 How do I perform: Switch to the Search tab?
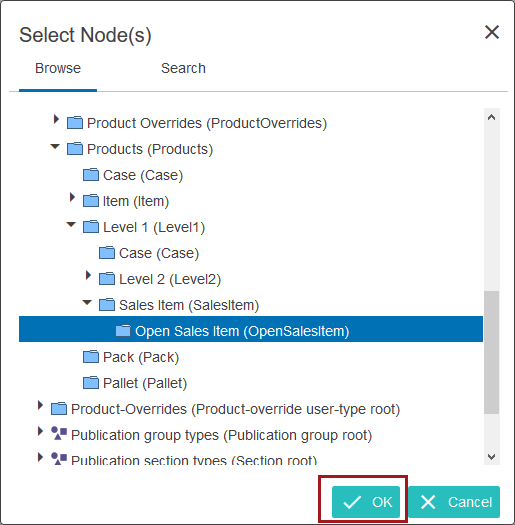click(183, 68)
